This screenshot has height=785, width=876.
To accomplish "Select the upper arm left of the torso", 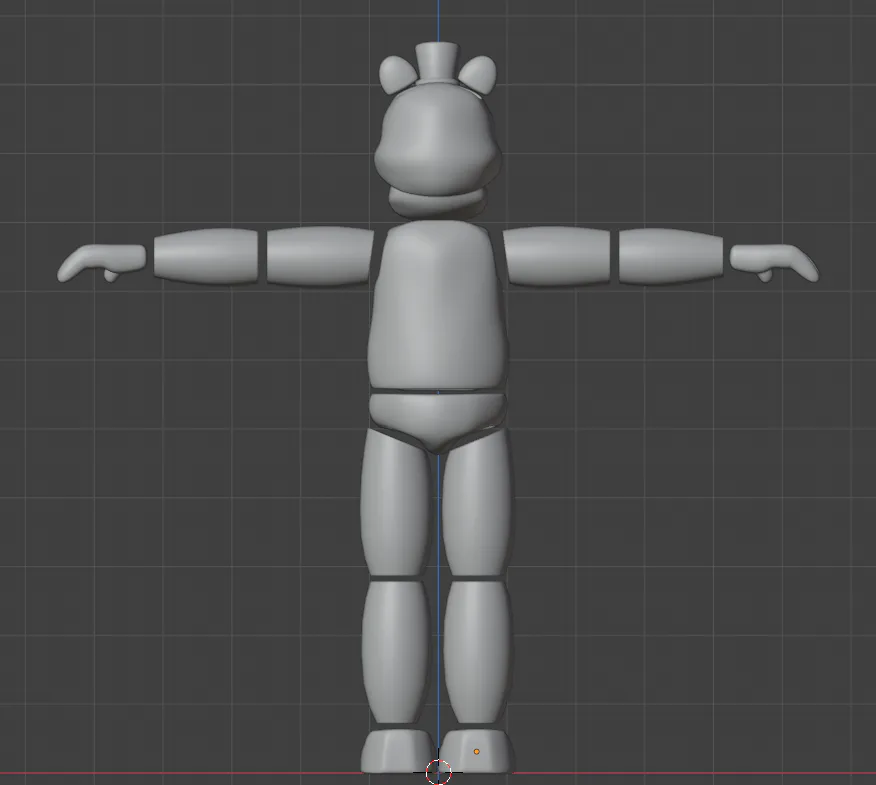I will pyautogui.click(x=320, y=256).
